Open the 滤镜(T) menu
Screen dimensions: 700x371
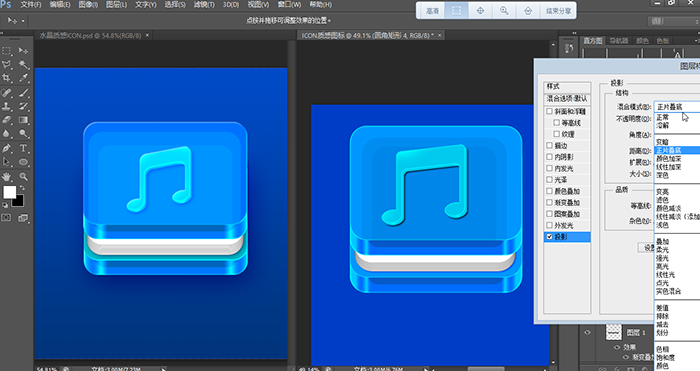pyautogui.click(x=204, y=4)
